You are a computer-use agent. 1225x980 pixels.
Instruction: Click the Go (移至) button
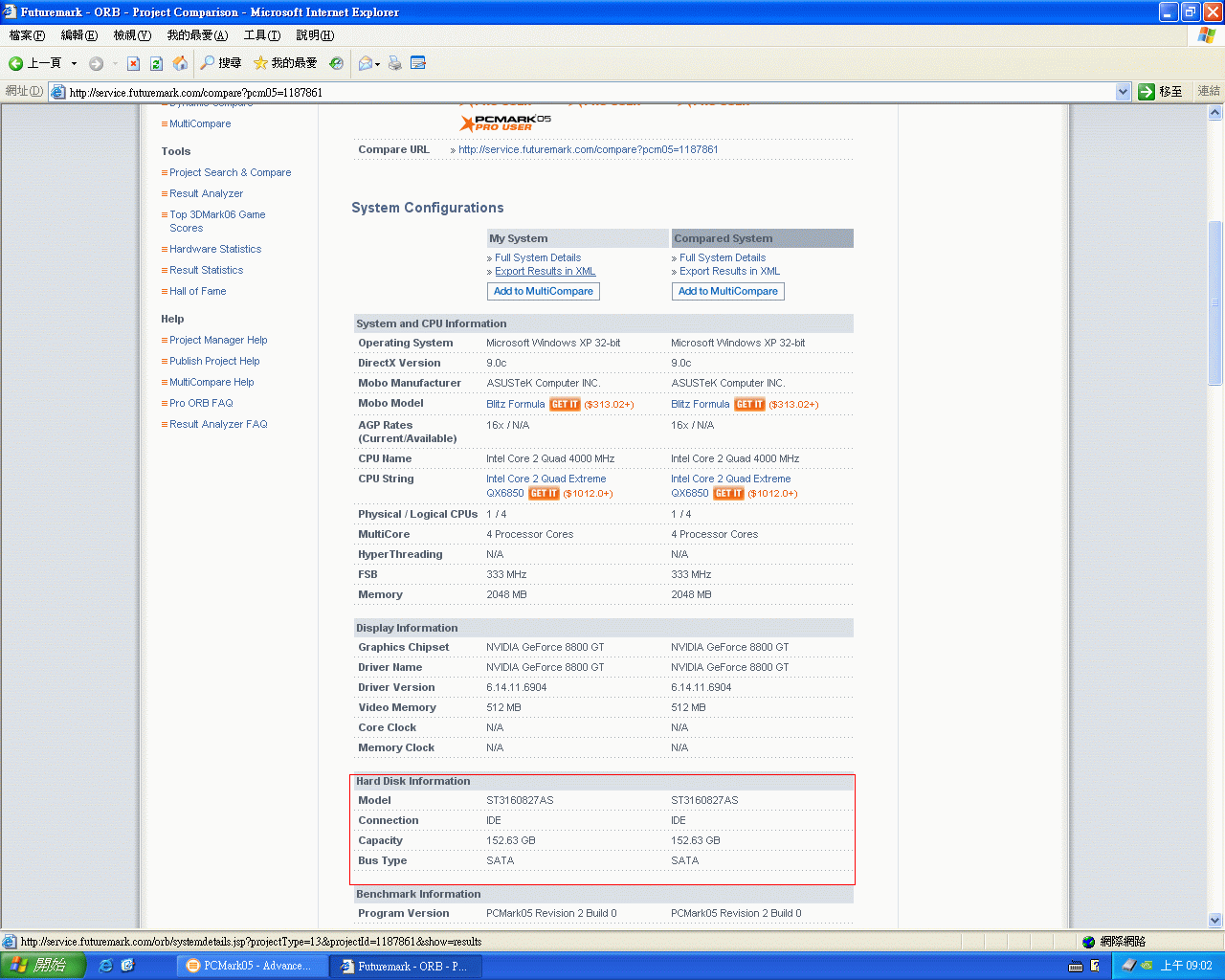(1161, 92)
